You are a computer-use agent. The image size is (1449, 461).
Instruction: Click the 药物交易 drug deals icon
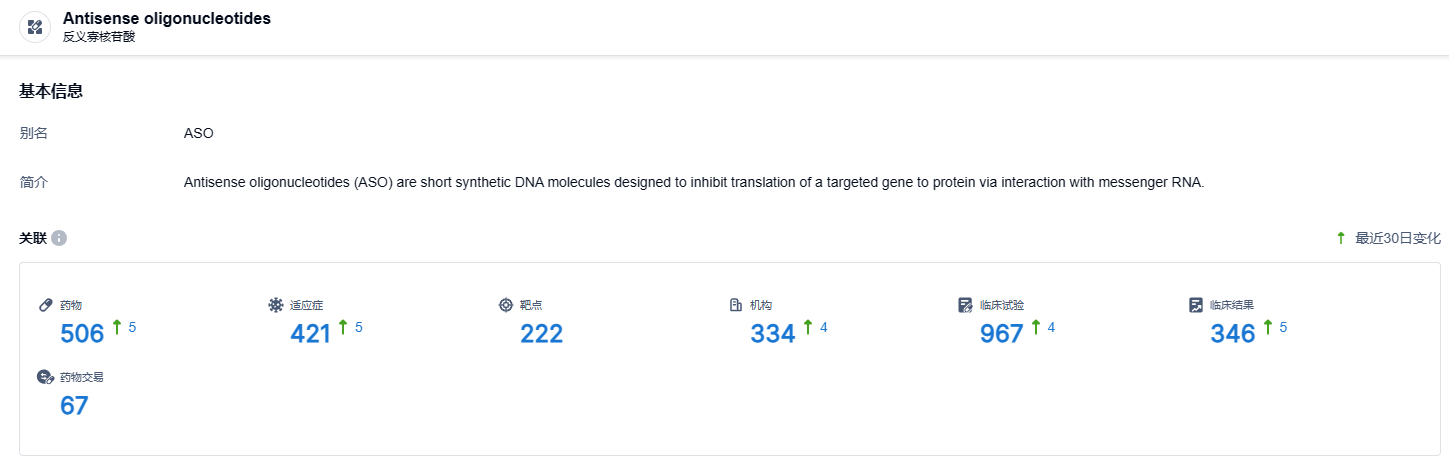point(45,377)
